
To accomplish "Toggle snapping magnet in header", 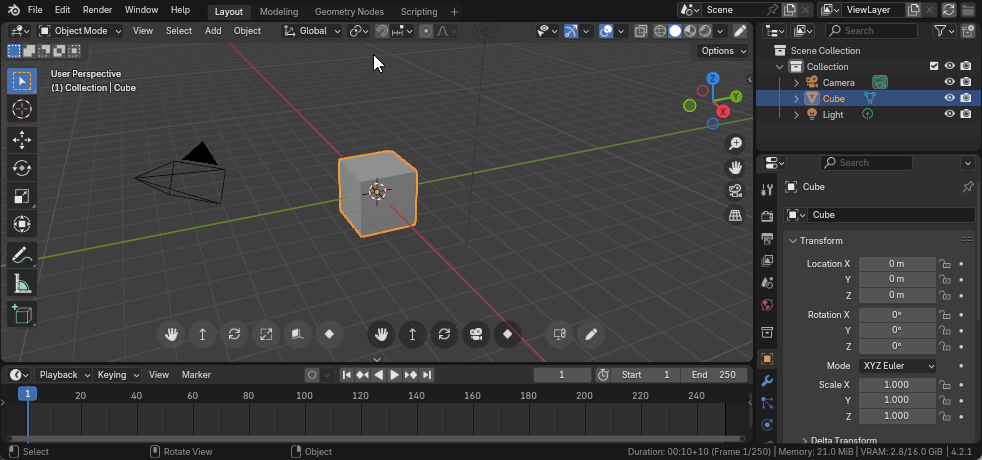I will tap(381, 31).
